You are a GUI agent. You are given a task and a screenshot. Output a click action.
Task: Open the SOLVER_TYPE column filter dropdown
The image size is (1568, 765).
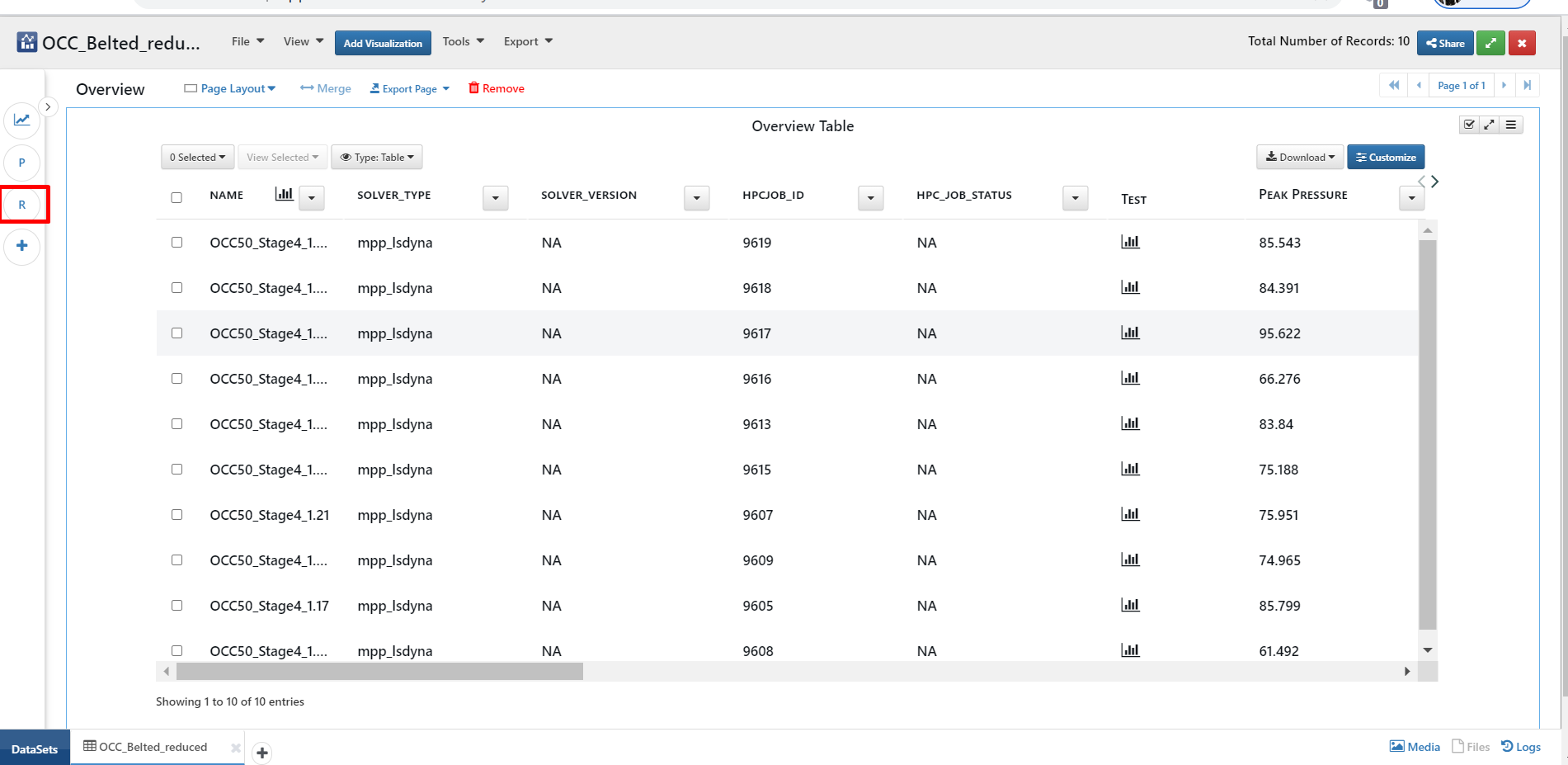pos(496,198)
